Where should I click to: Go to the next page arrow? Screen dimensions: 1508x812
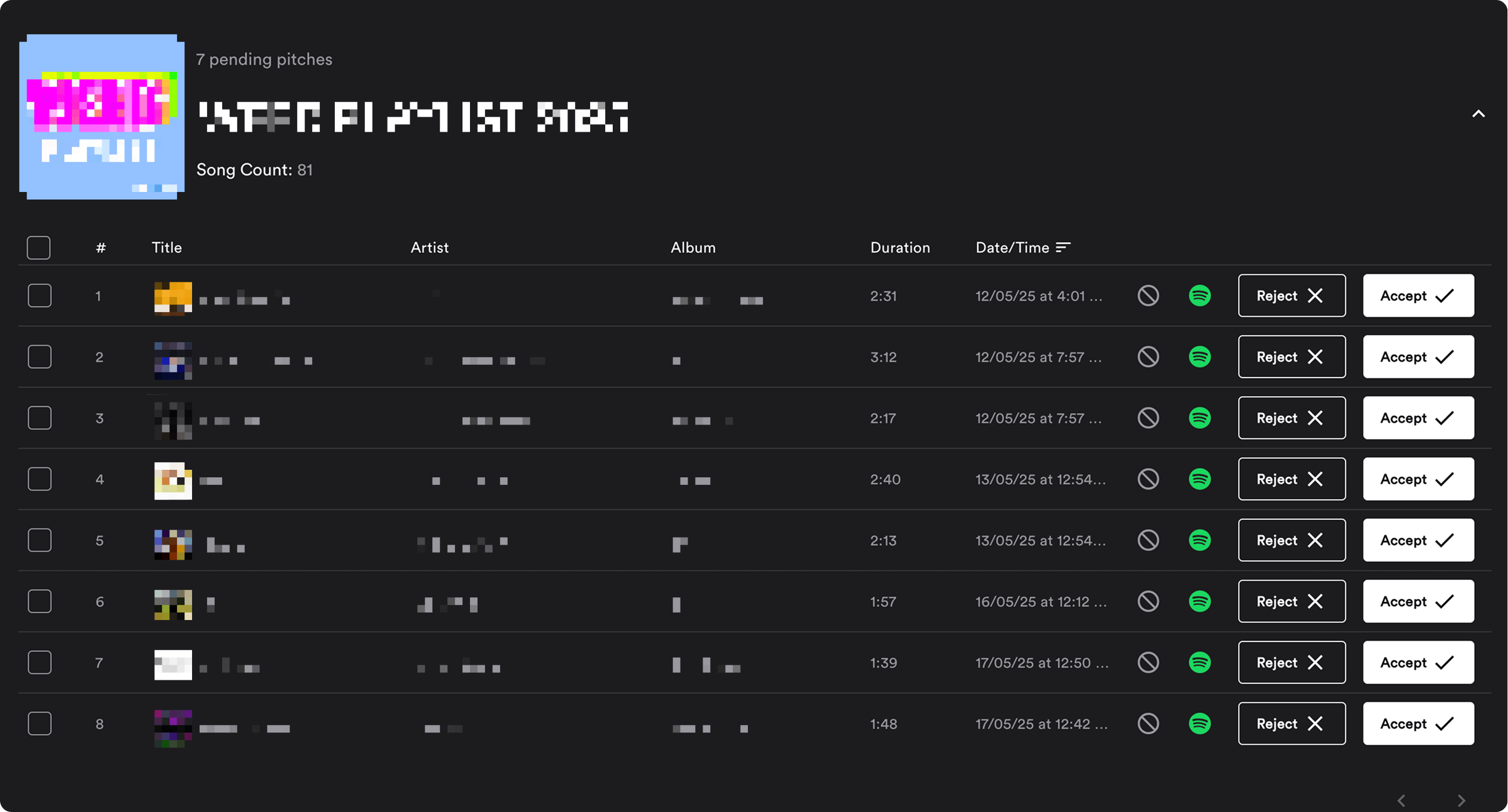pyautogui.click(x=1462, y=800)
